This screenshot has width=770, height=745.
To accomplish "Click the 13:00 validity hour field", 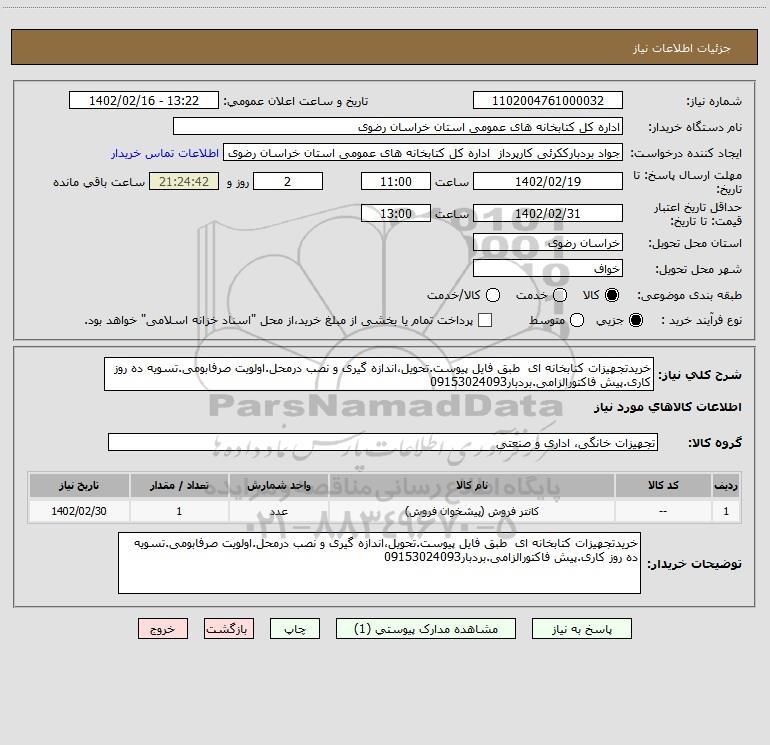I will (396, 213).
